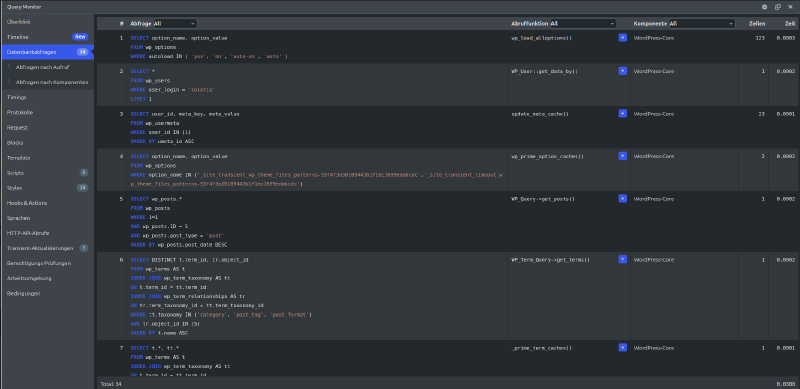This screenshot has width=800, height=389.
Task: Click WordPress-Core component in row 1
Action: tap(654, 38)
